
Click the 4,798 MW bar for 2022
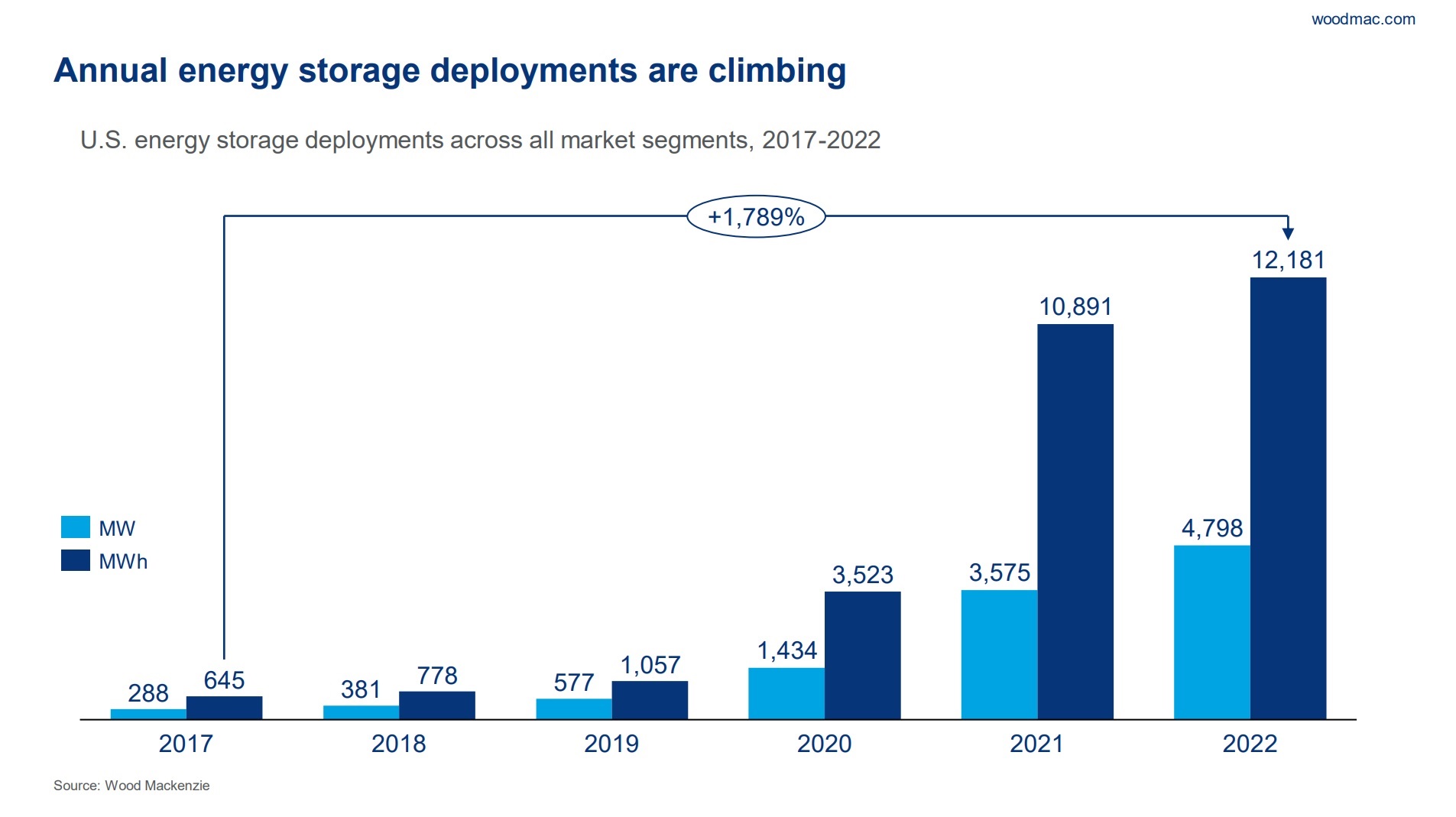1211,631
